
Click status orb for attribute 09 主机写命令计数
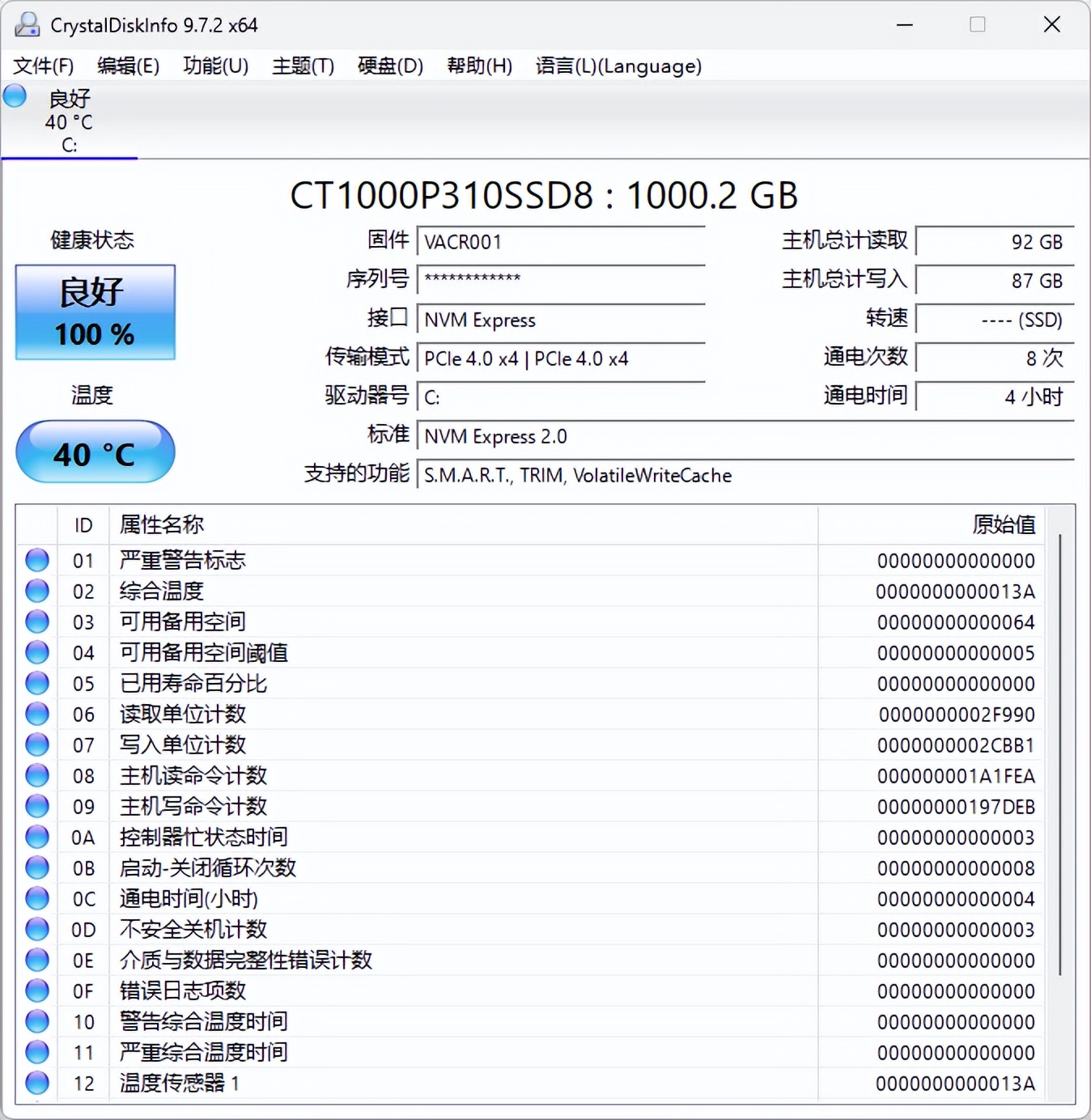point(37,806)
